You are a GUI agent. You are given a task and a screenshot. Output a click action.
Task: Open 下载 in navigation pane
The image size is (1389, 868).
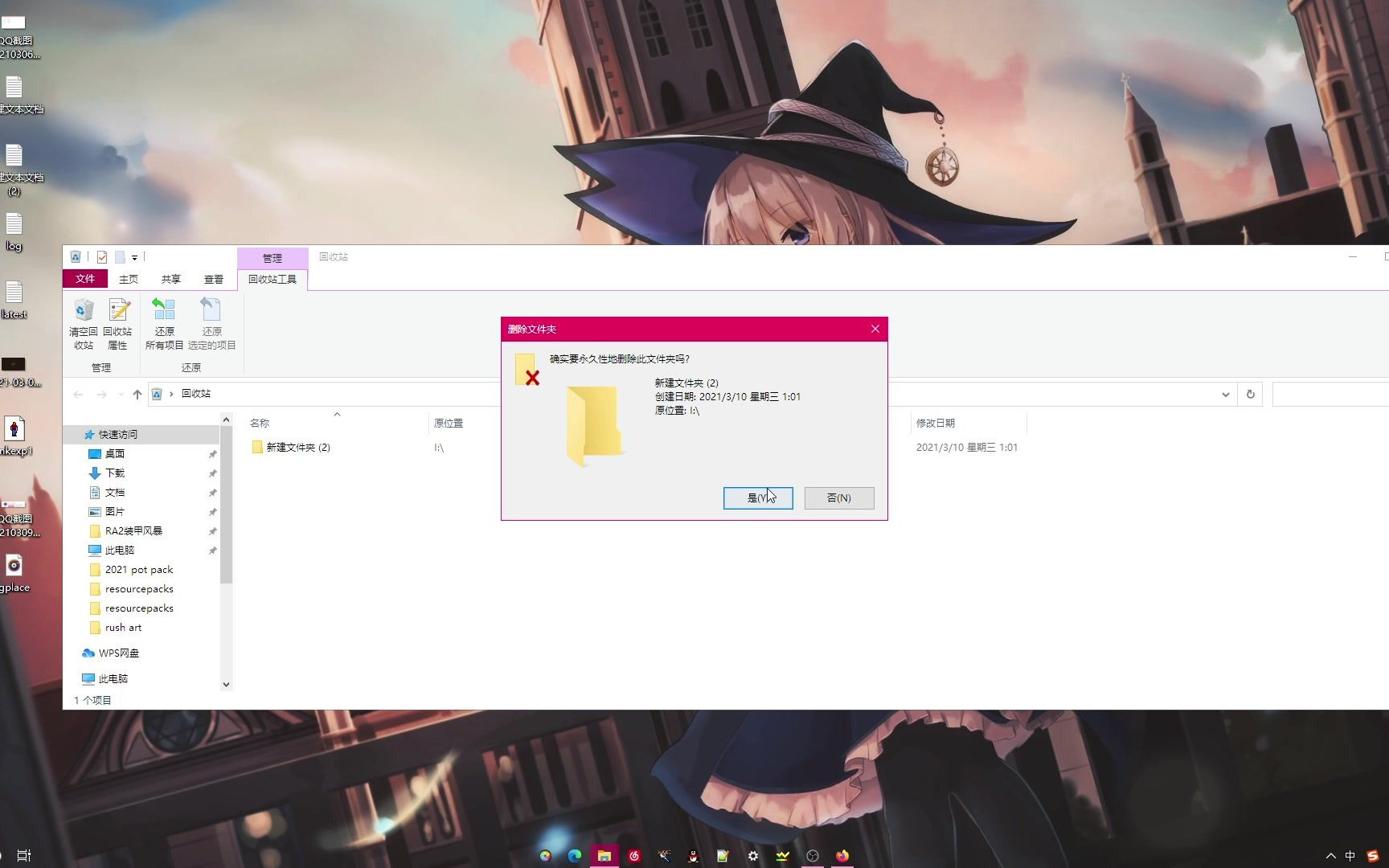115,473
